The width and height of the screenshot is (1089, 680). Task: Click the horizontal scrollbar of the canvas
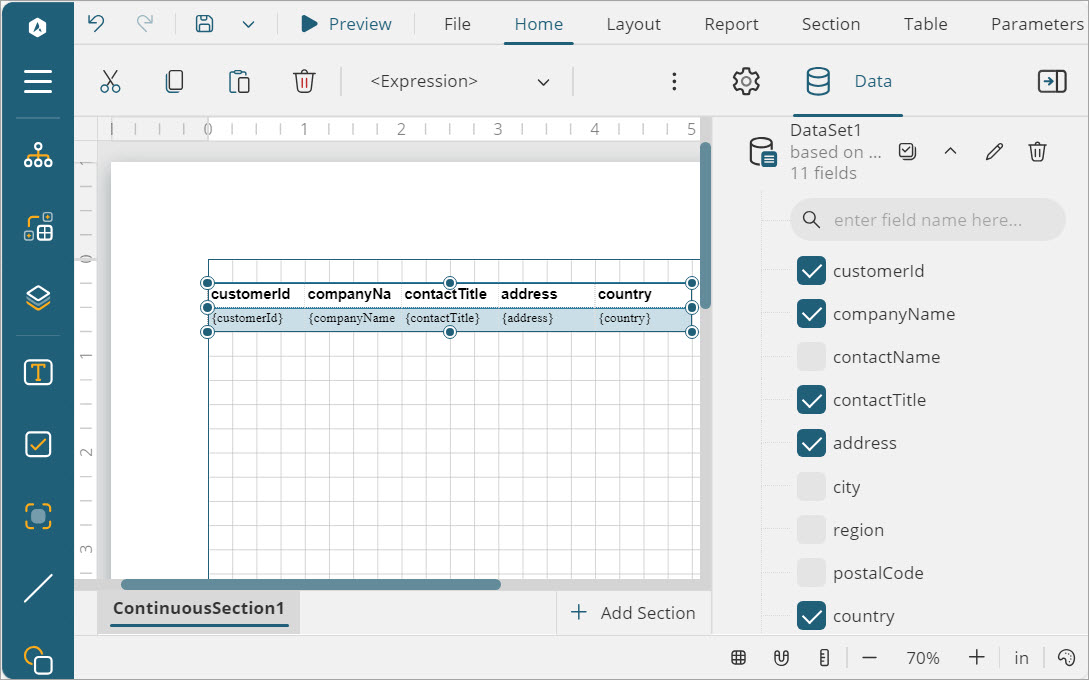[x=310, y=585]
